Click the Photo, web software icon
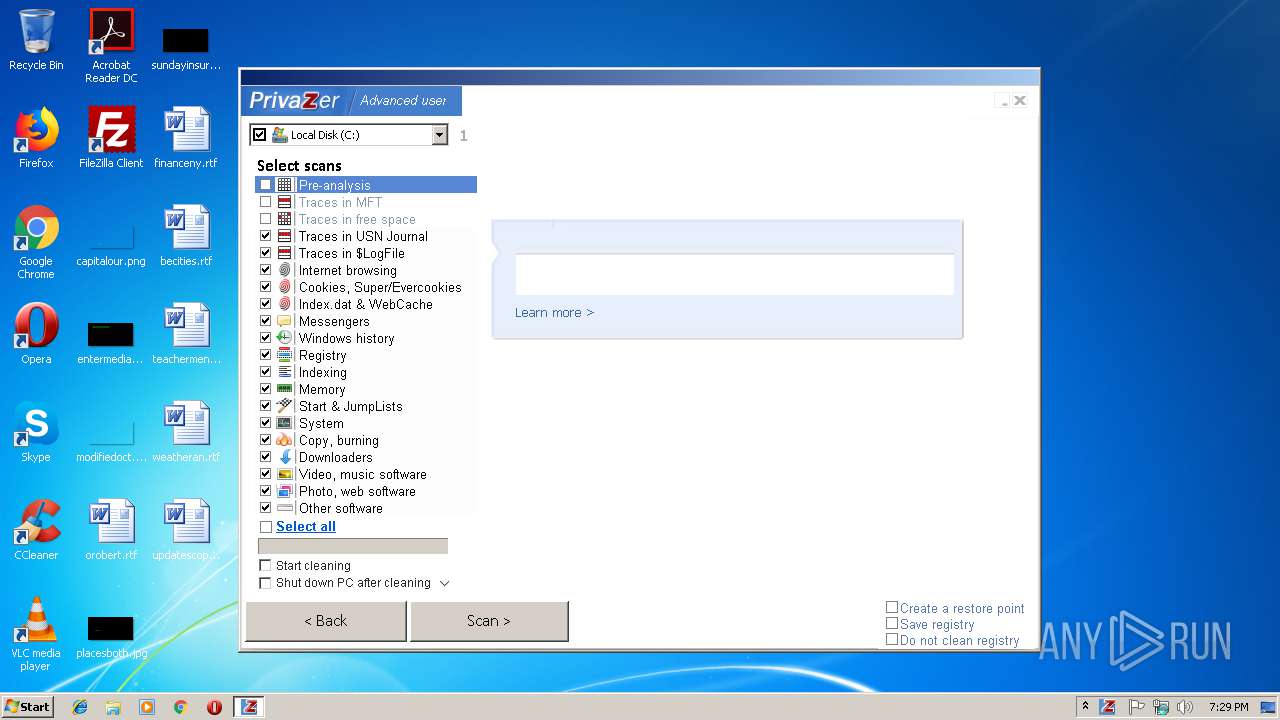1280x720 pixels. (x=285, y=491)
